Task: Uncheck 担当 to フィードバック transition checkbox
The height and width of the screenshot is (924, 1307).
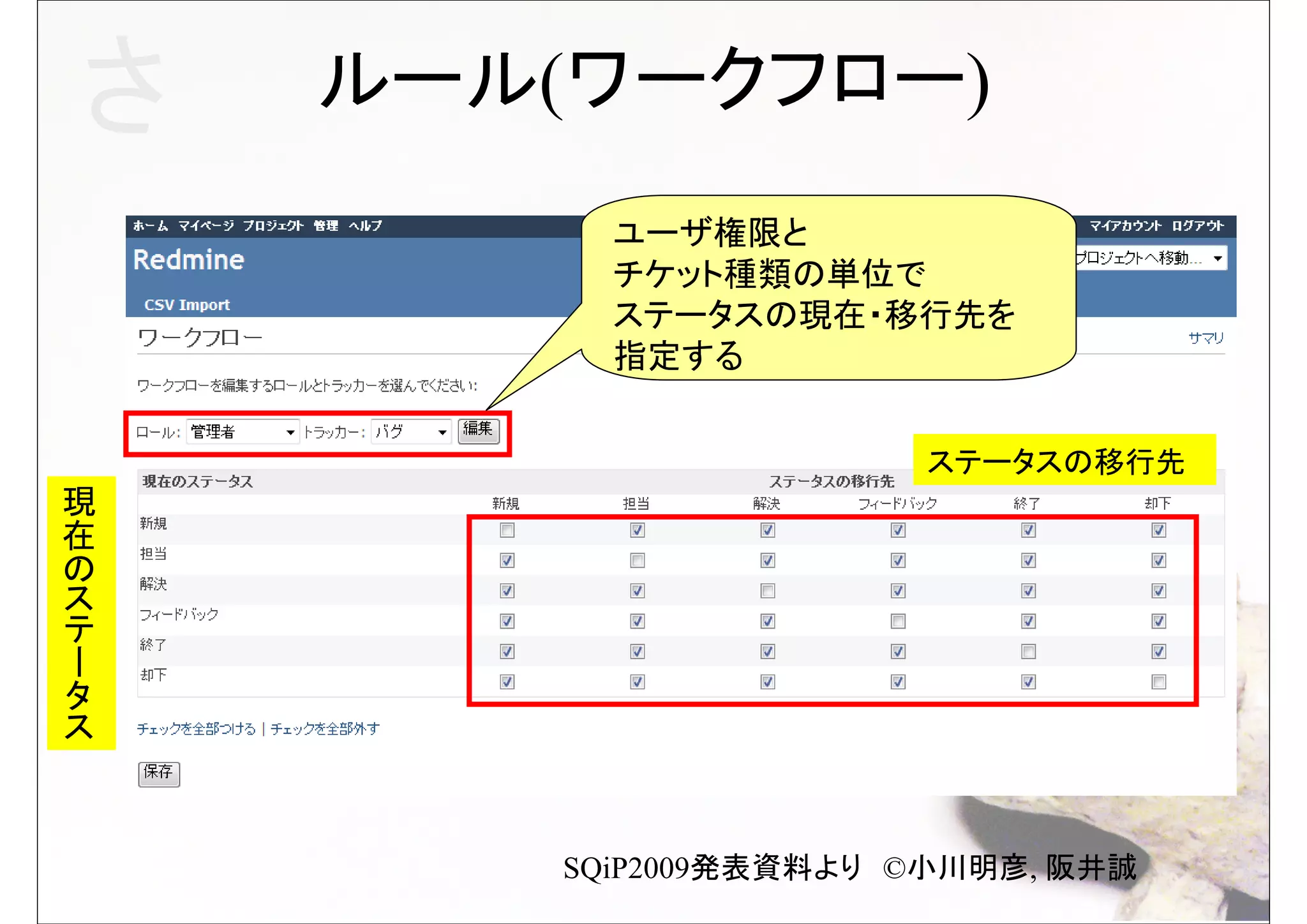Action: point(898,560)
